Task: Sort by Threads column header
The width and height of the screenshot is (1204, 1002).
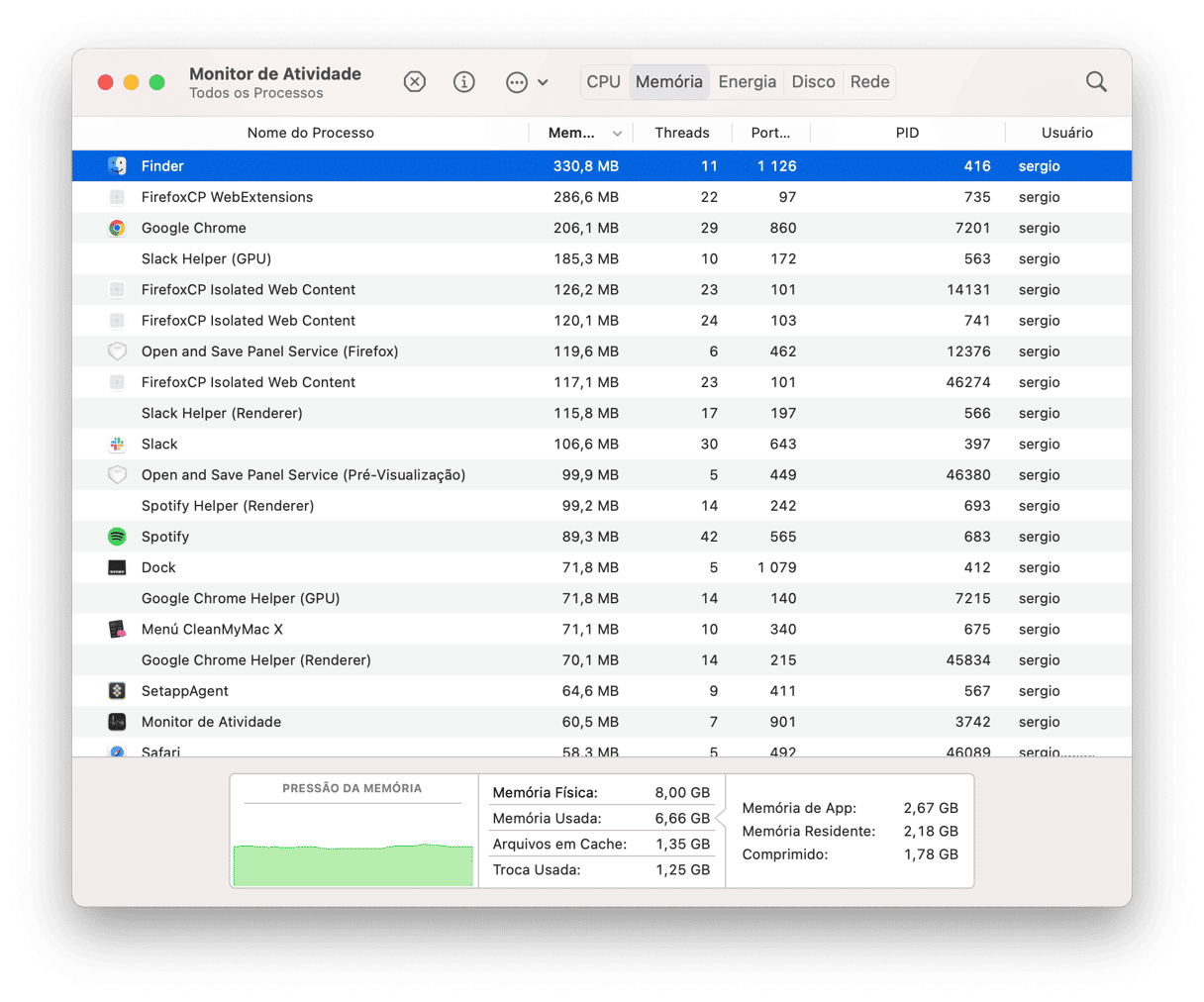Action: click(682, 133)
